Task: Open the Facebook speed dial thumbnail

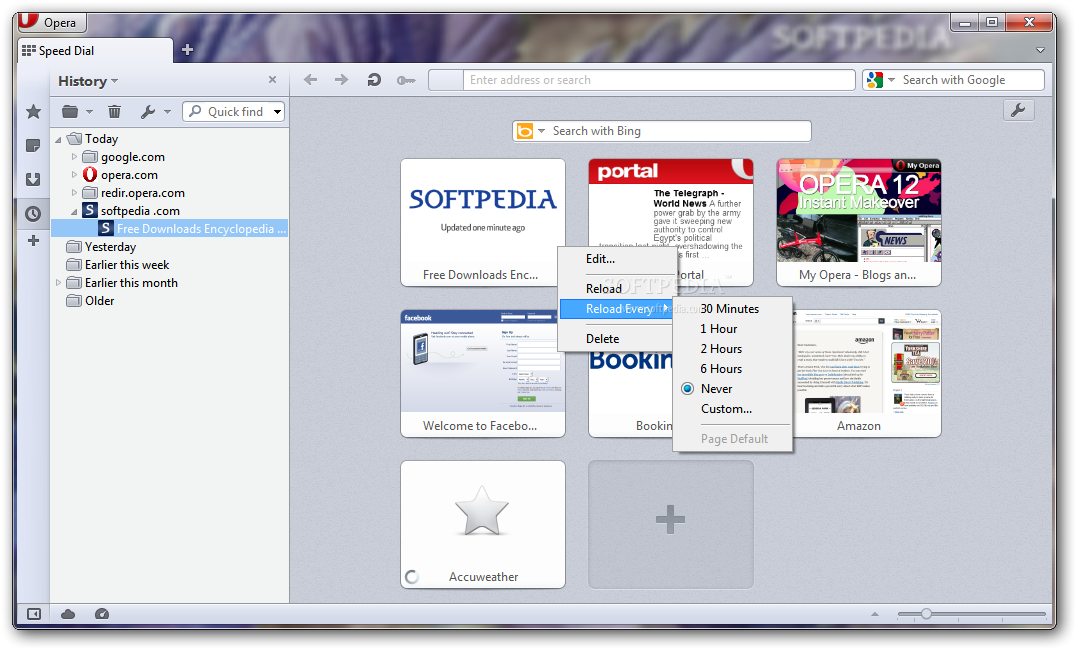Action: [x=483, y=373]
